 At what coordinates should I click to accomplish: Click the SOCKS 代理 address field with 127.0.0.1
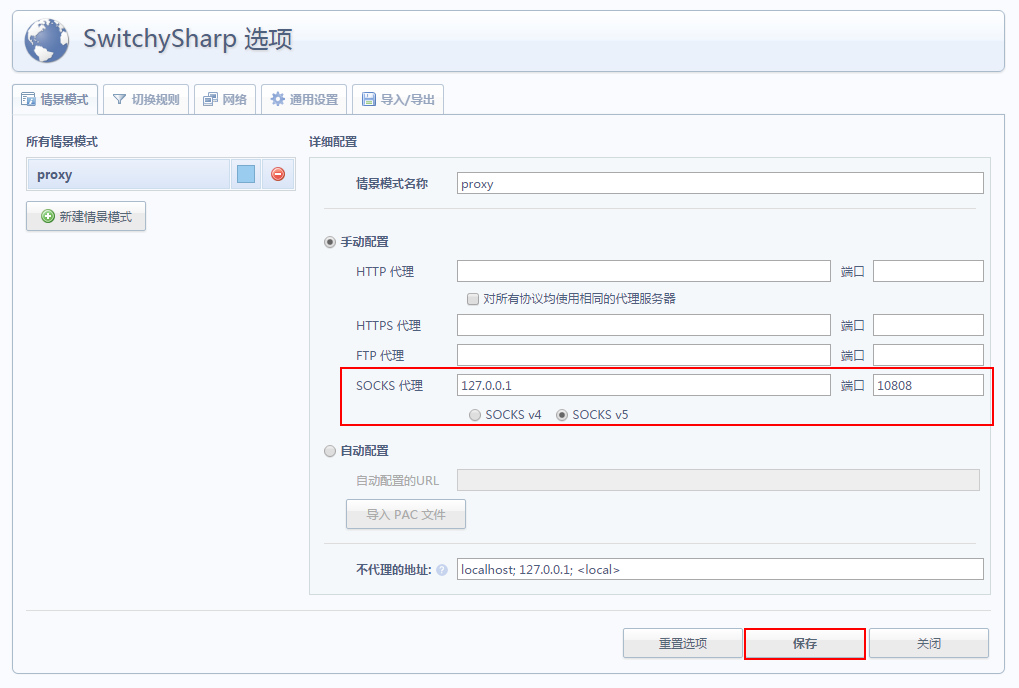point(643,385)
